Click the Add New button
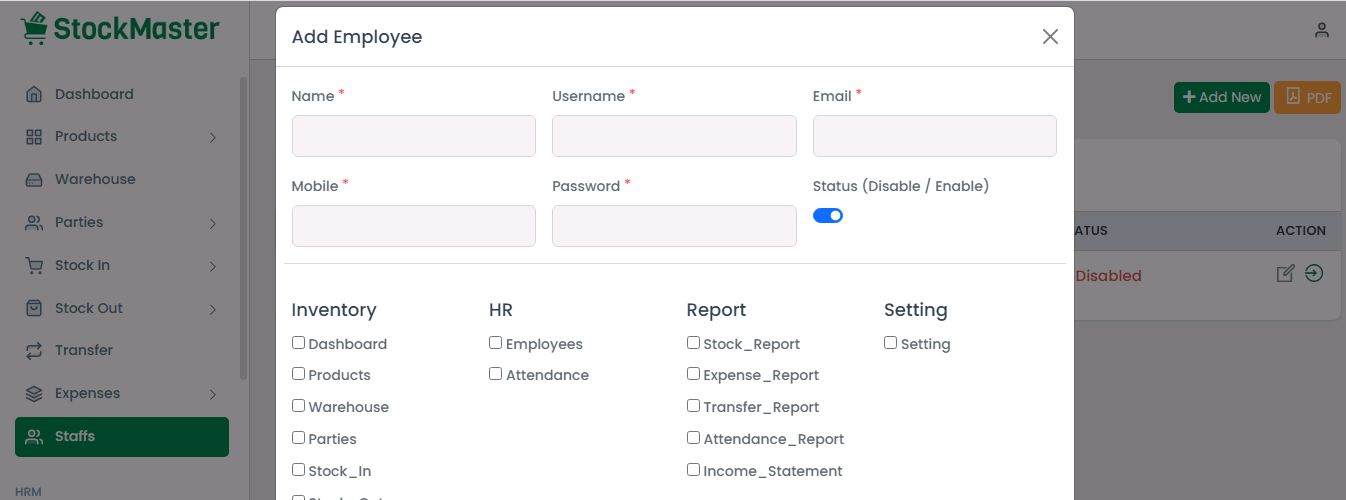This screenshot has width=1346, height=500. (x=1221, y=97)
